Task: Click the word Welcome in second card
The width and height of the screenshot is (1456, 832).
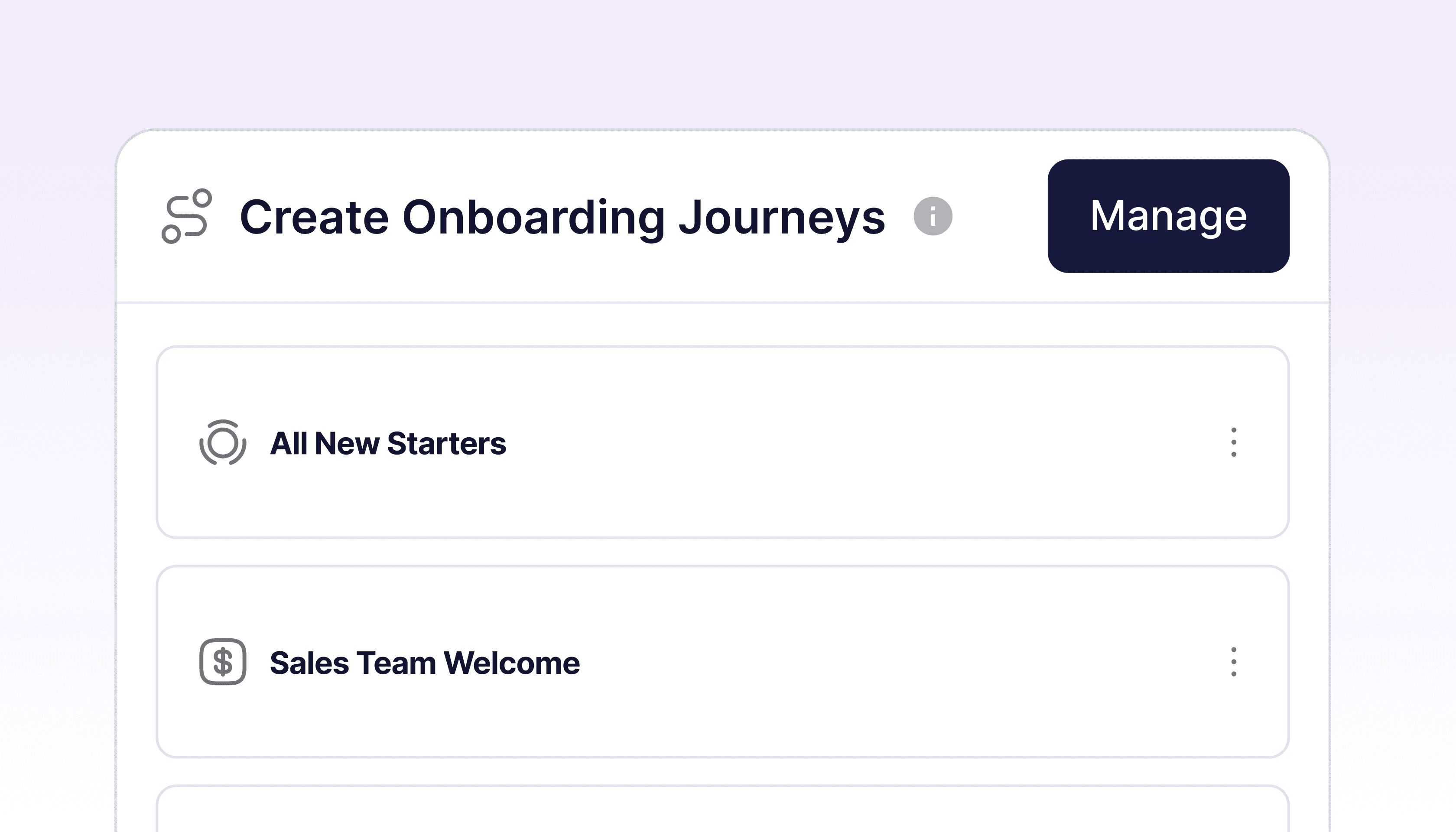Action: pos(511,663)
